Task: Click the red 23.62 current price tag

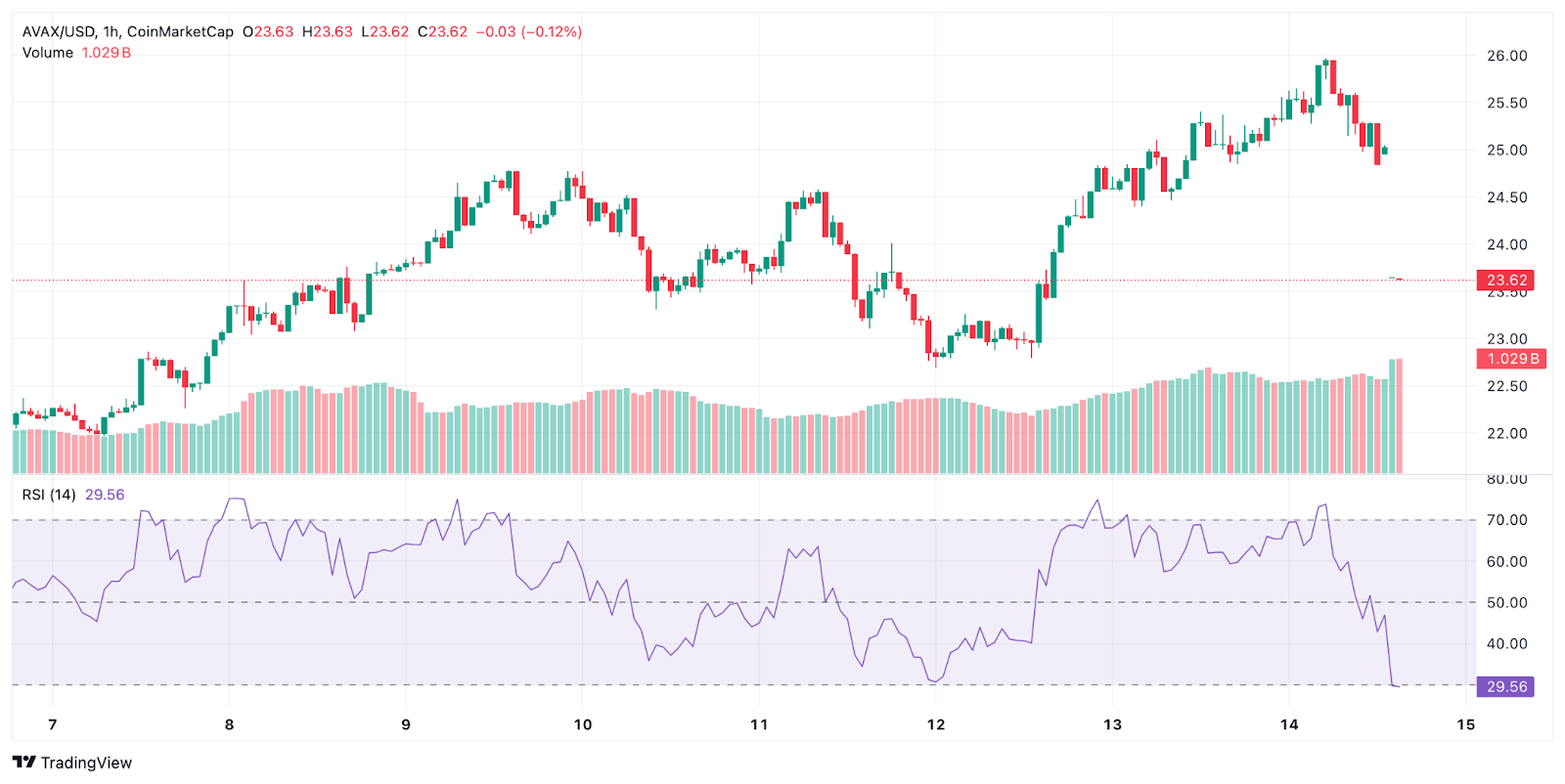Action: pos(1505,281)
